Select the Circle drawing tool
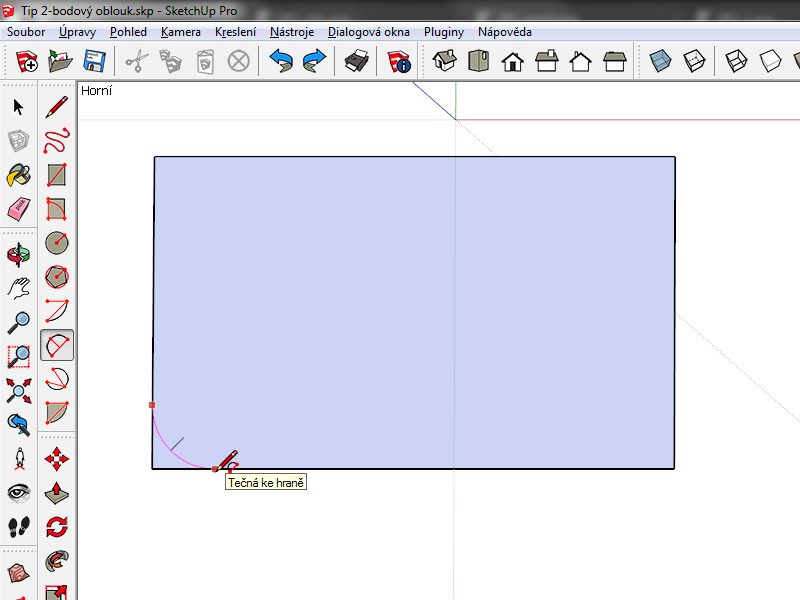Viewport: 800px width, 600px height. pyautogui.click(x=58, y=243)
